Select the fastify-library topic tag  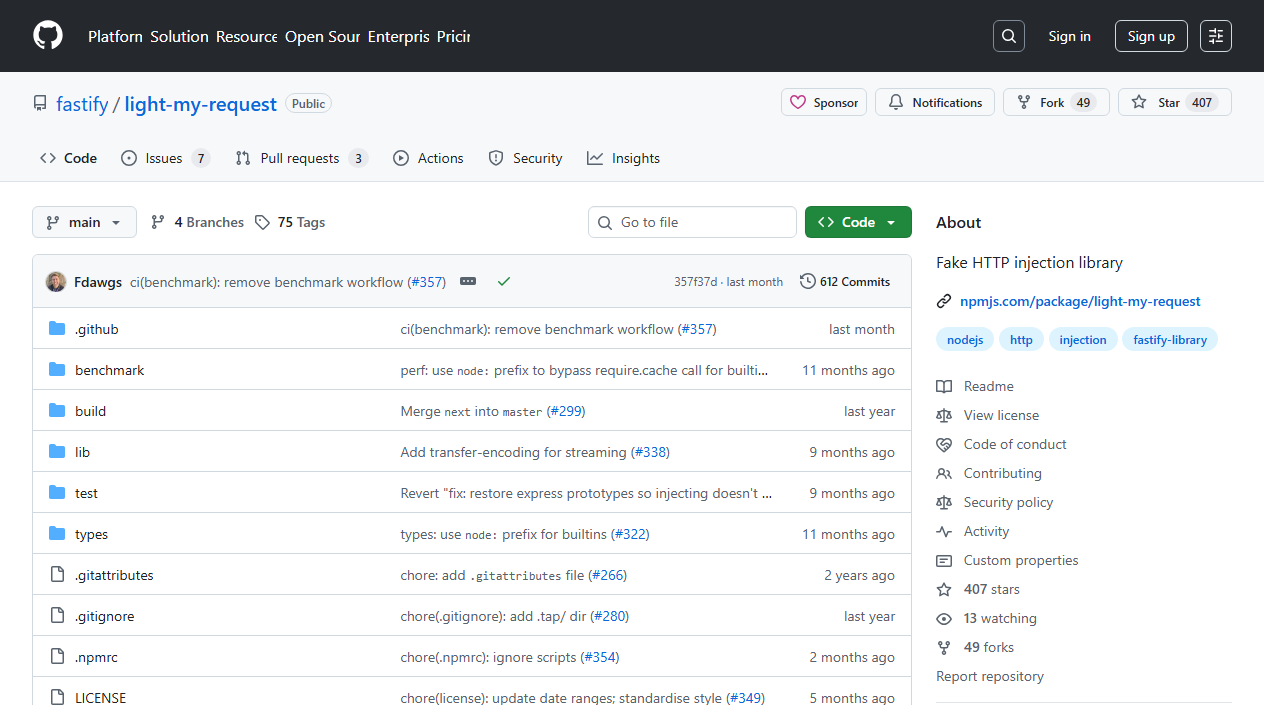pos(1170,340)
